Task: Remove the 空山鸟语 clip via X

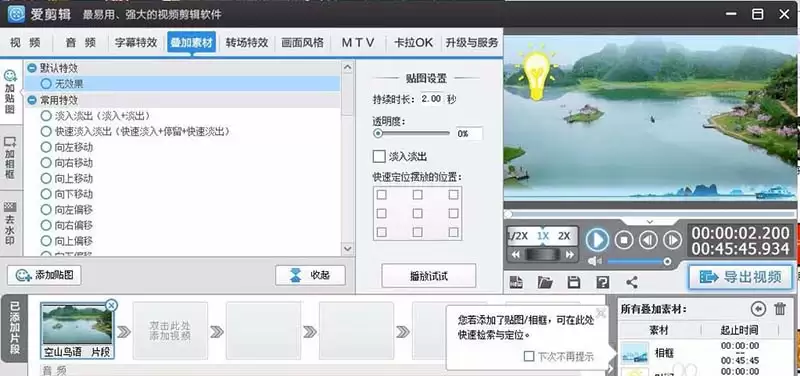Action: pyautogui.click(x=111, y=305)
